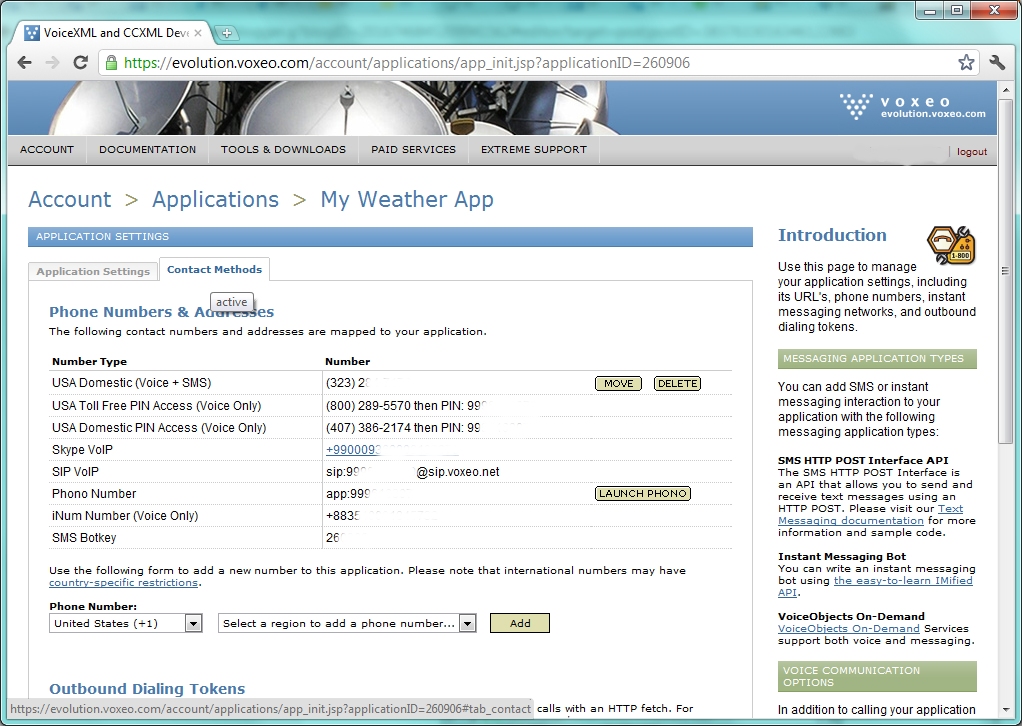Click the LAUNCH PHONO button

pos(643,494)
